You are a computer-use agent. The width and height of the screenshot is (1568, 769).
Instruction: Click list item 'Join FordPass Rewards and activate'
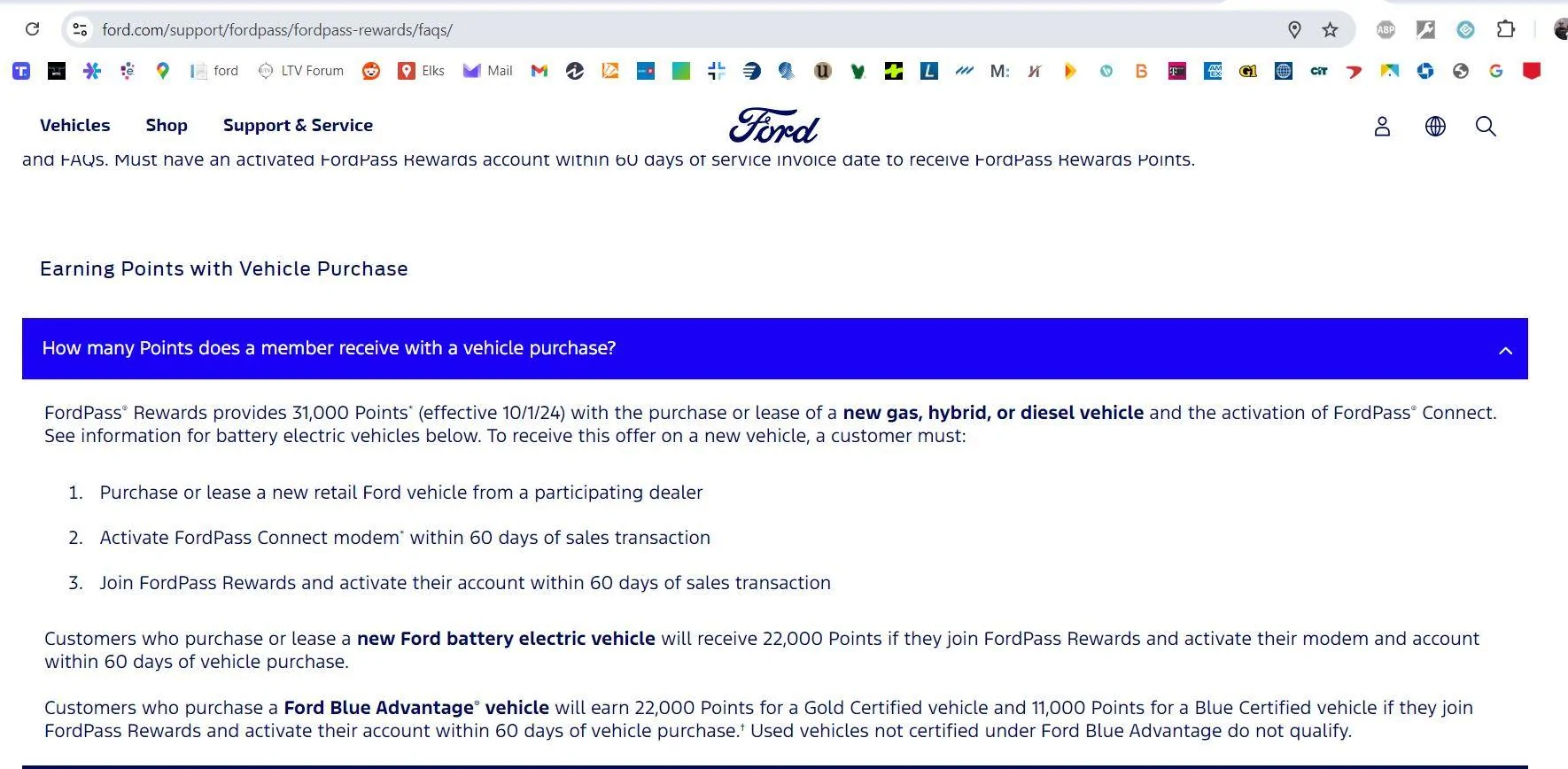(465, 583)
